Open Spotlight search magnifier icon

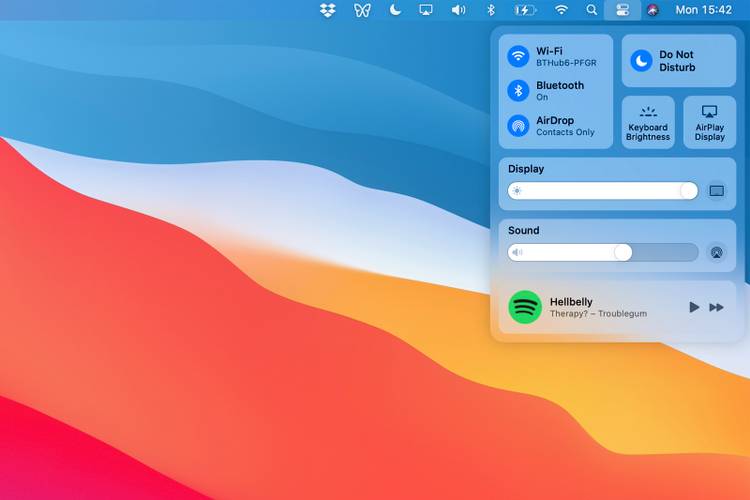(x=592, y=10)
